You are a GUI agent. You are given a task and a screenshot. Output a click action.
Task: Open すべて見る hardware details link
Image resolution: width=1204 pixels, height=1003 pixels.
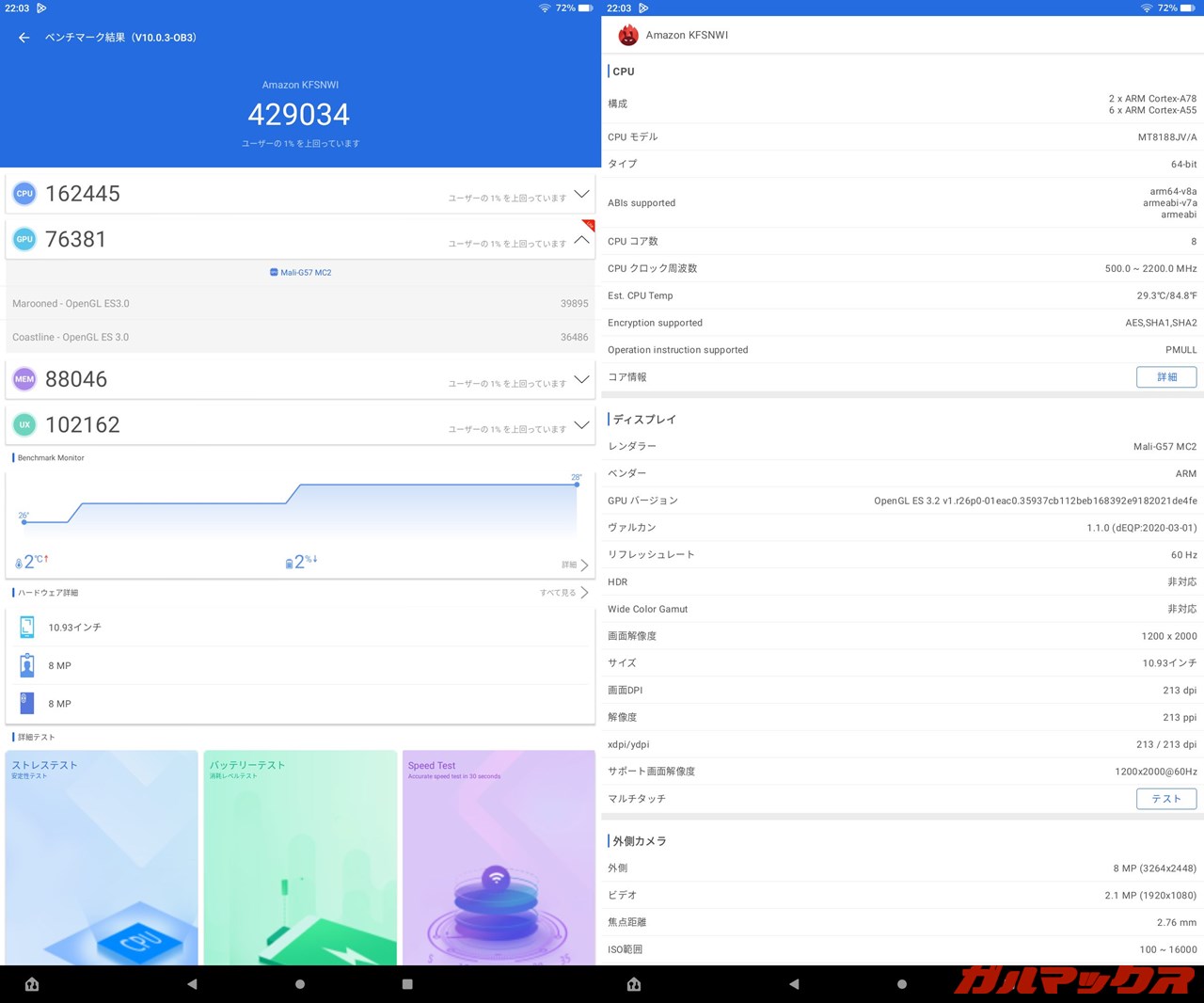tap(564, 593)
